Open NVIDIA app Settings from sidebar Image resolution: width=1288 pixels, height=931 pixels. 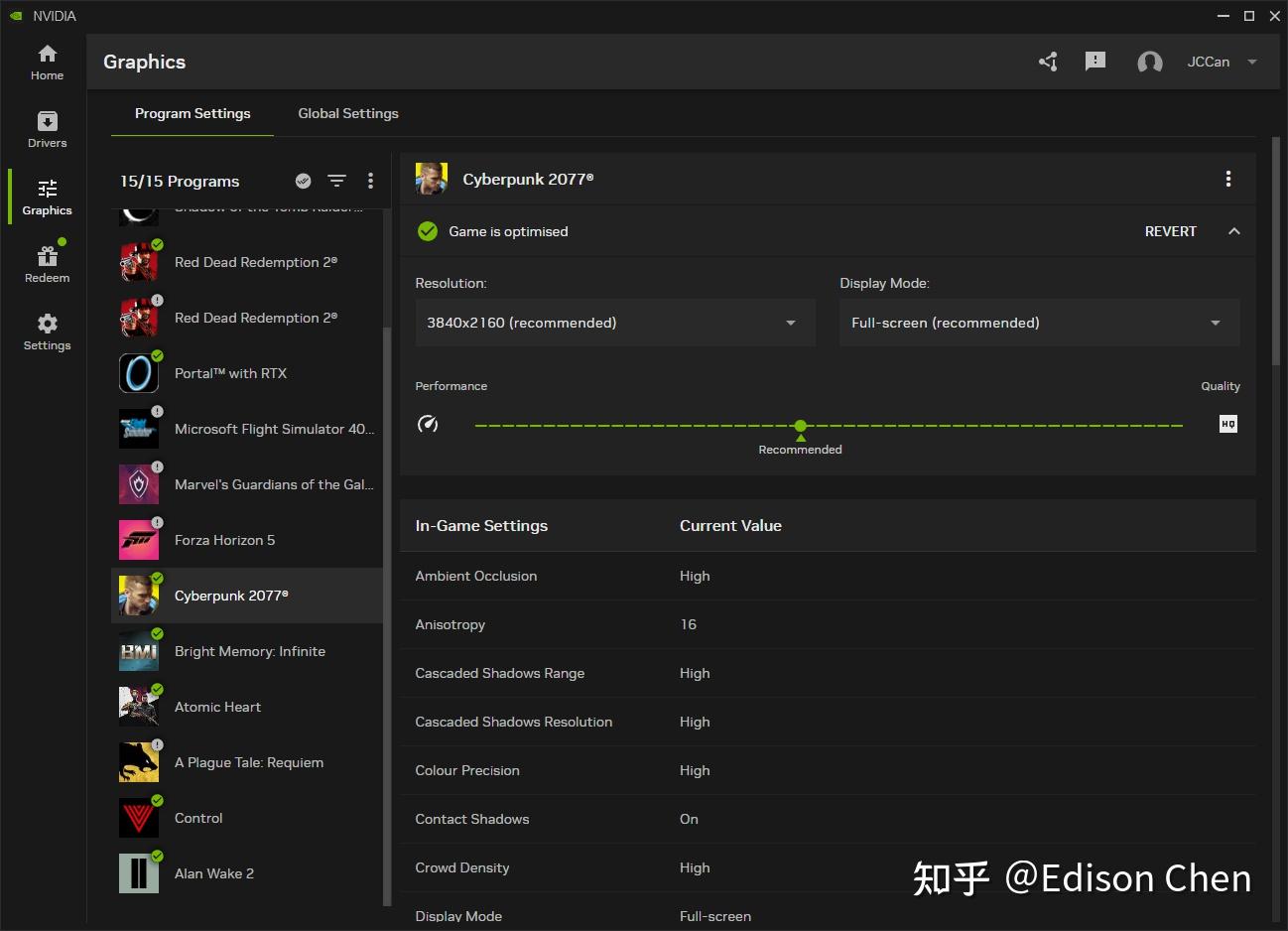tap(47, 331)
